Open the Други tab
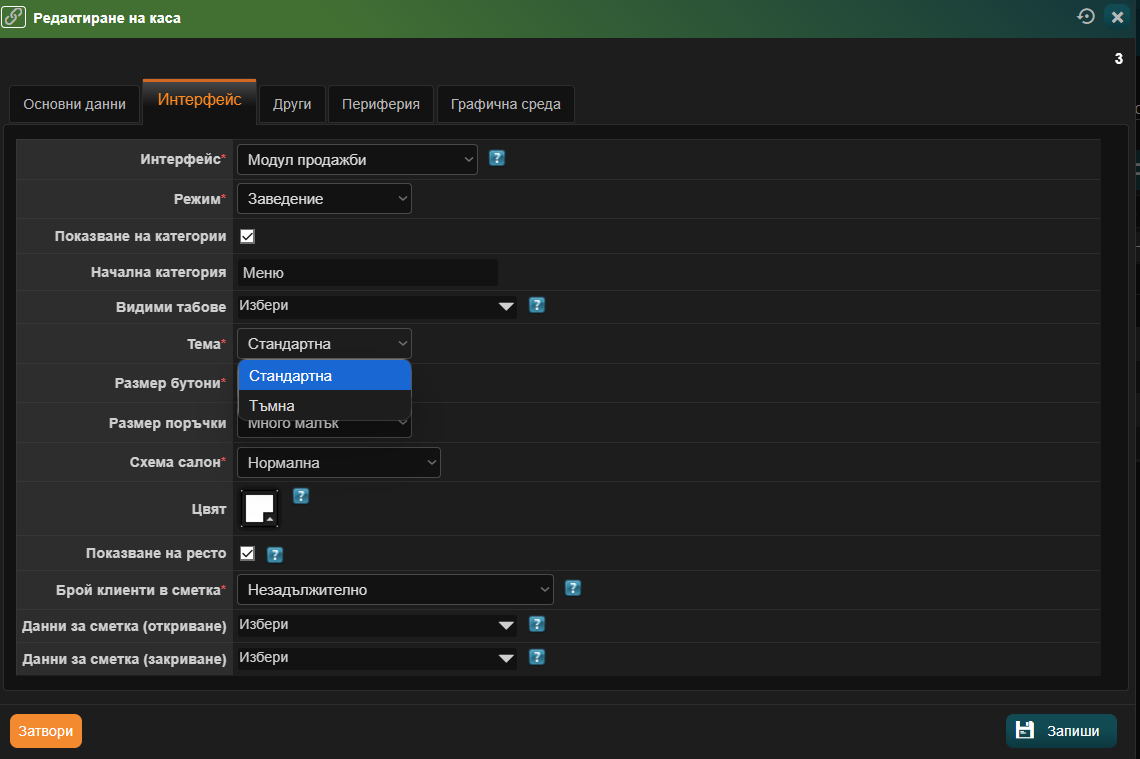1140x759 pixels. (x=292, y=104)
